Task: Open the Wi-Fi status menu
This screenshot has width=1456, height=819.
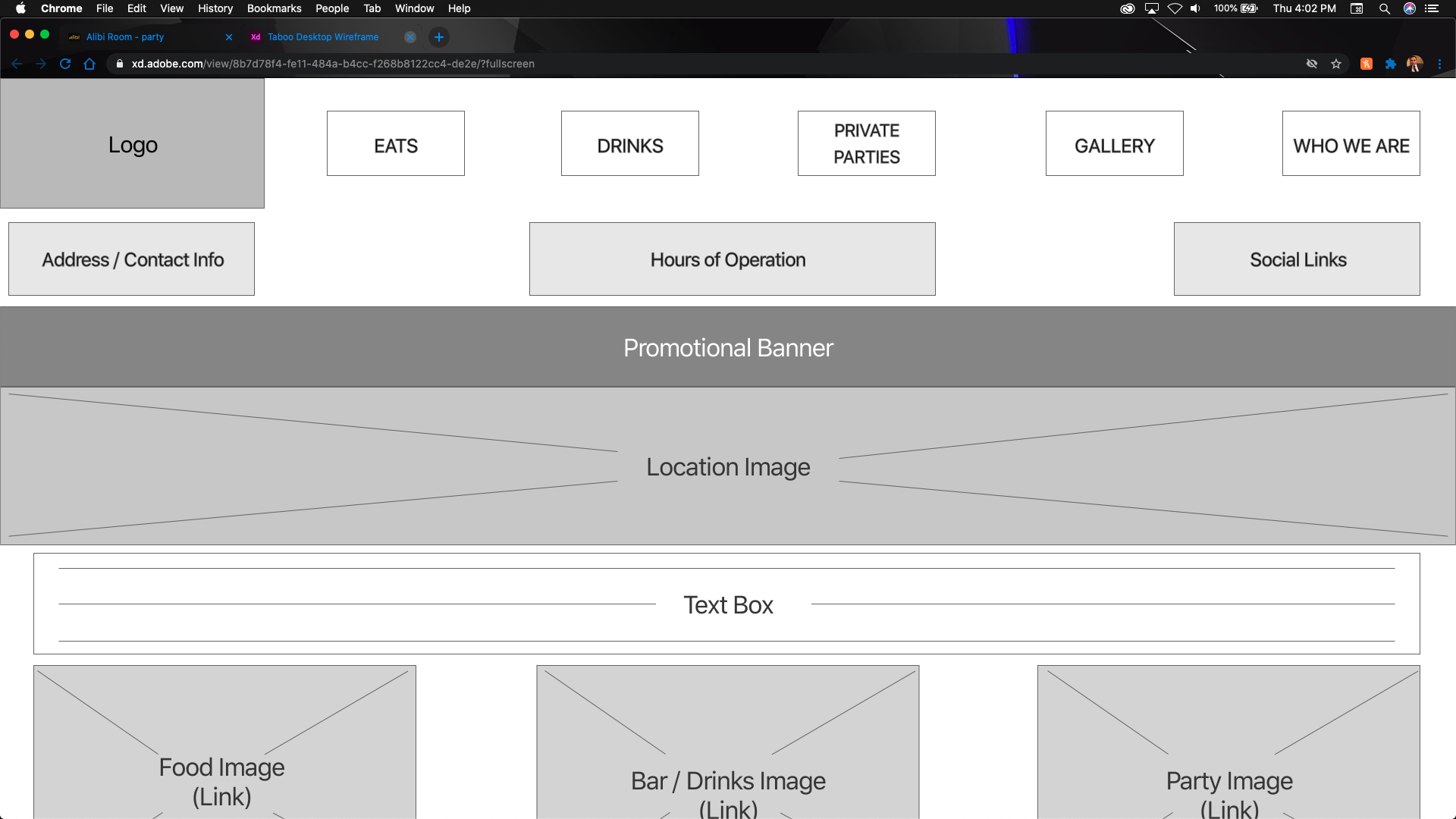Action: coord(1175,8)
